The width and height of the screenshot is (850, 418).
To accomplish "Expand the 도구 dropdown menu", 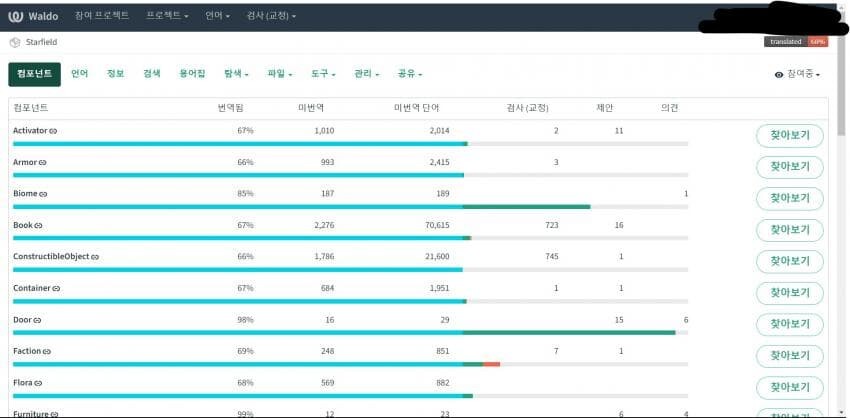I will point(323,74).
